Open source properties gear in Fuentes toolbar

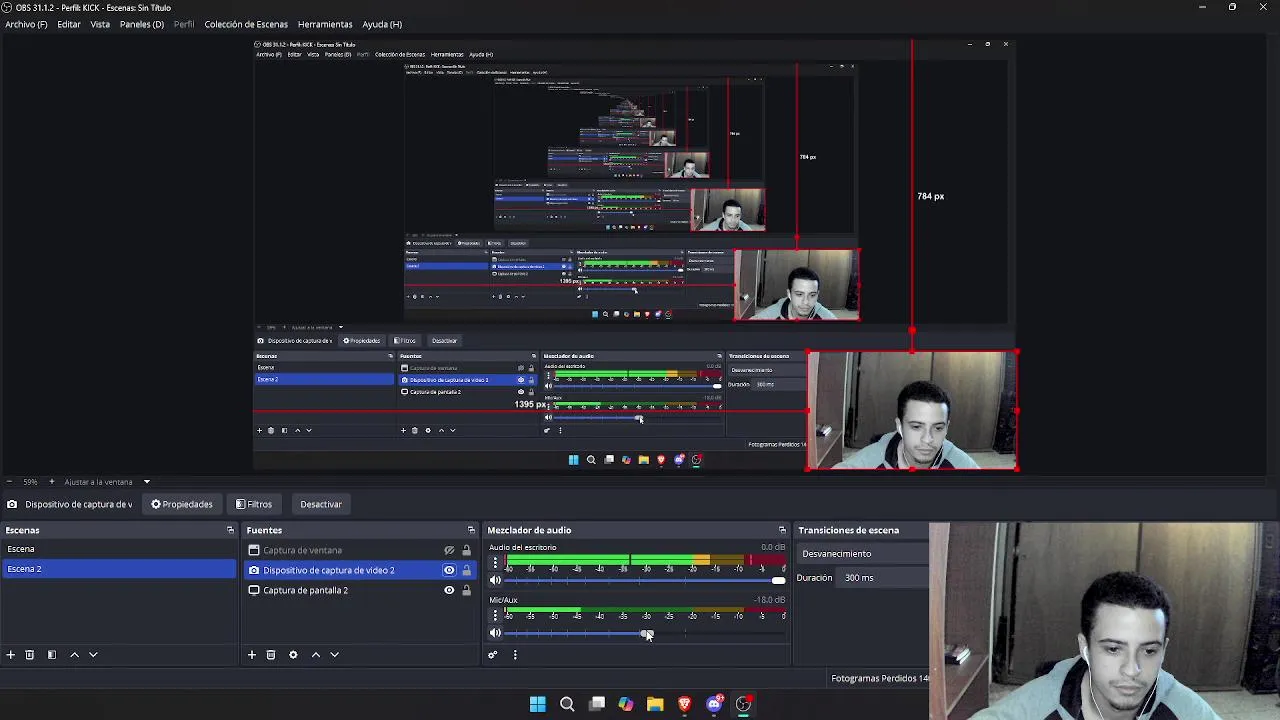293,655
